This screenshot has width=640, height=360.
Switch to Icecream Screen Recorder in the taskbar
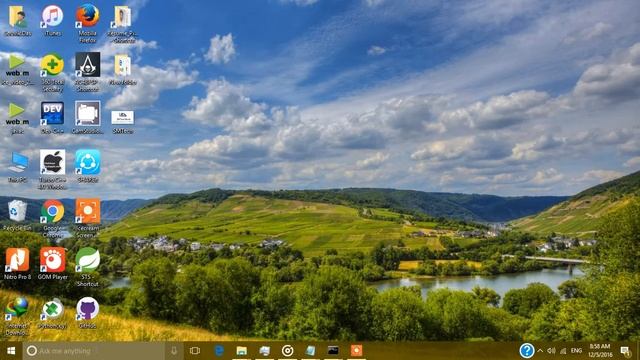356,351
